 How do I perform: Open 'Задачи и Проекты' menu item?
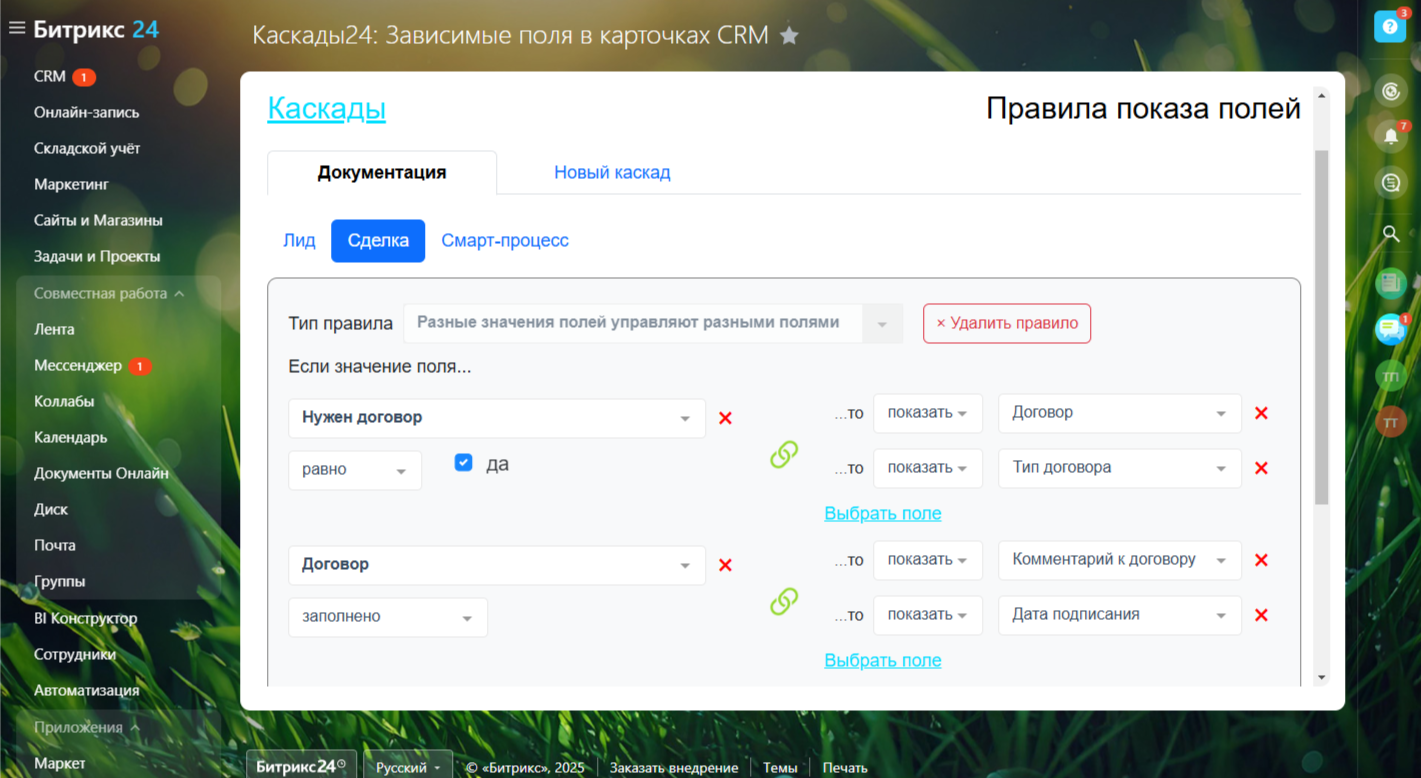[x=97, y=257]
